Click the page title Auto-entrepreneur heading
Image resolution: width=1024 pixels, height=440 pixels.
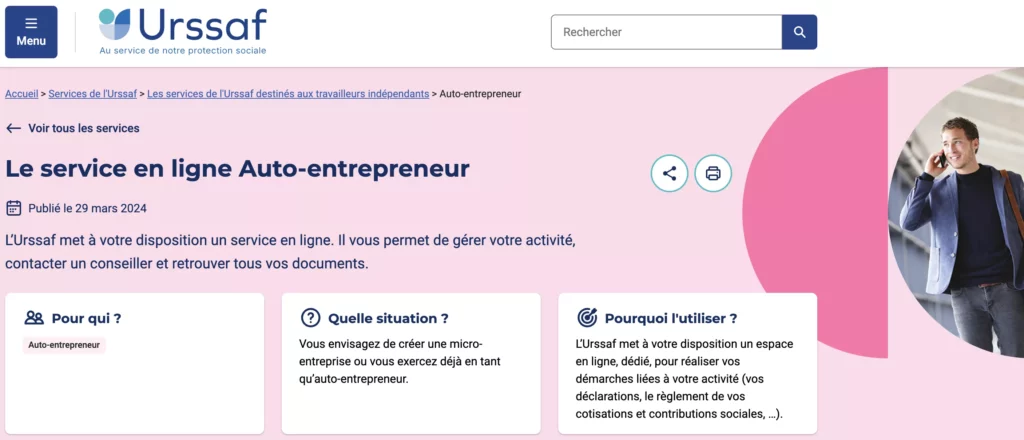tap(237, 168)
